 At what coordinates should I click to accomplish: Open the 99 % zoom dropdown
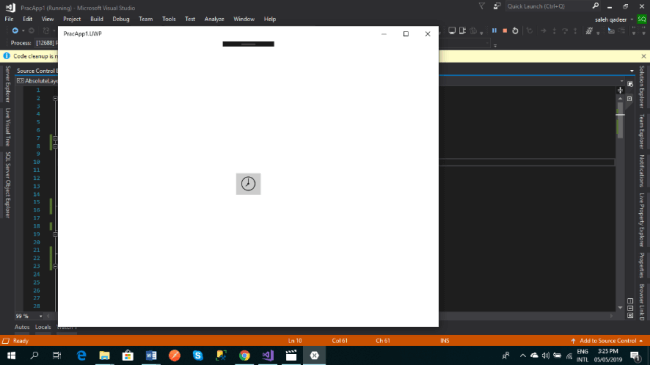coord(41,316)
